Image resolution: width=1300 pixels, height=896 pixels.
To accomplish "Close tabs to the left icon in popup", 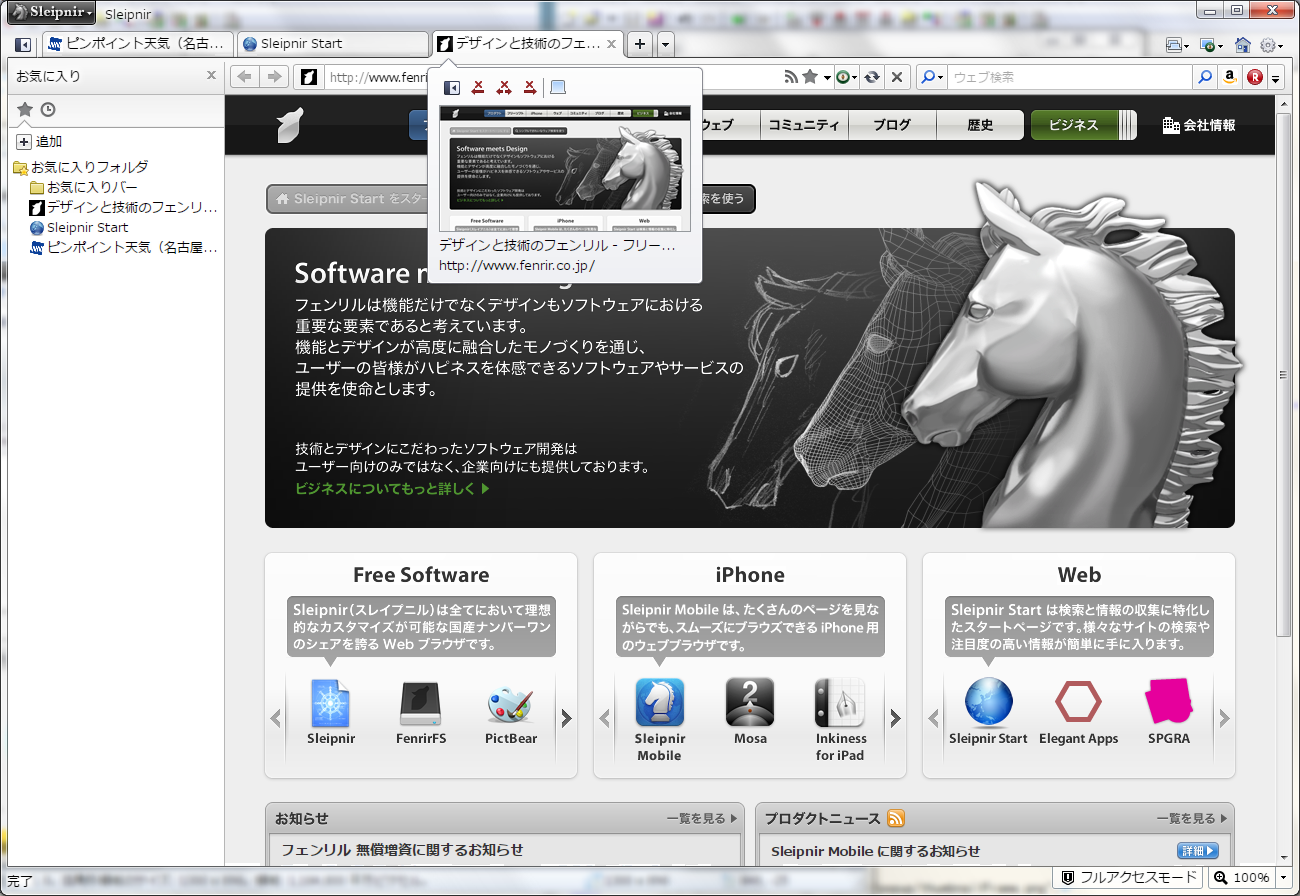I will [x=478, y=88].
